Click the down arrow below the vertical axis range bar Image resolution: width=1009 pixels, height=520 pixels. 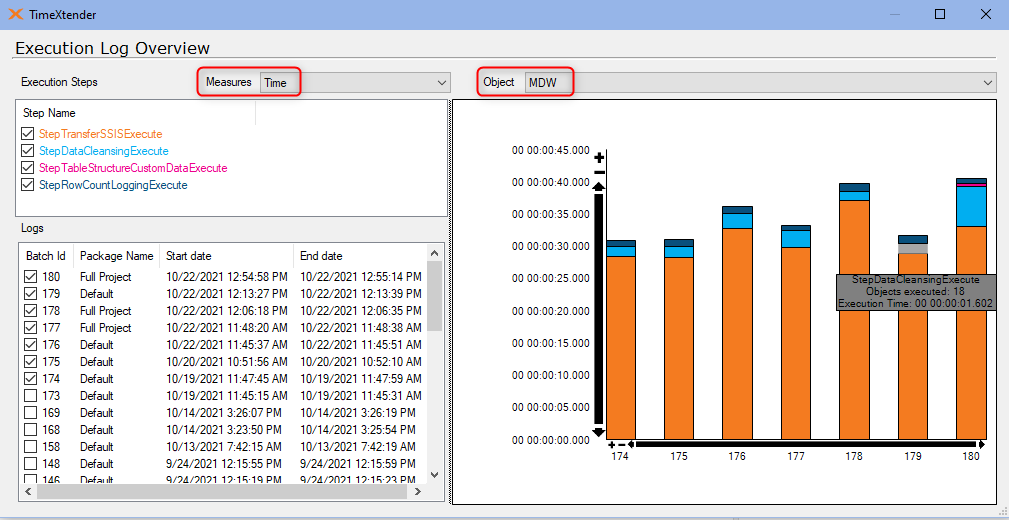(x=599, y=432)
